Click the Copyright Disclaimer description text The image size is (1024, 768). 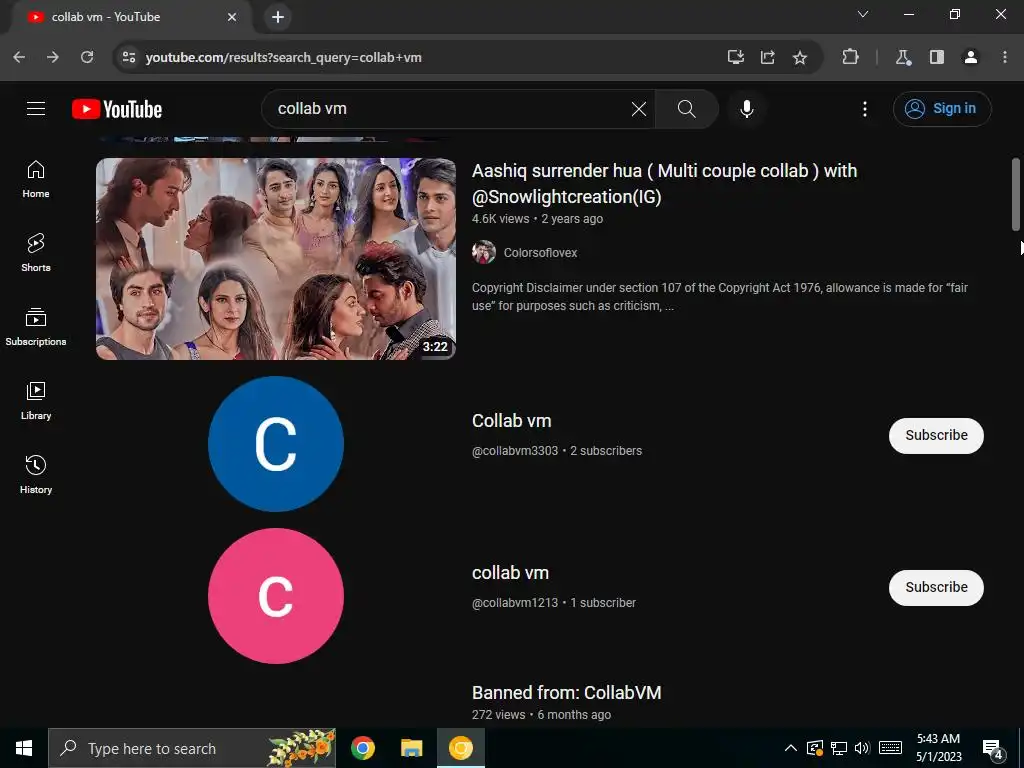pyautogui.click(x=720, y=297)
